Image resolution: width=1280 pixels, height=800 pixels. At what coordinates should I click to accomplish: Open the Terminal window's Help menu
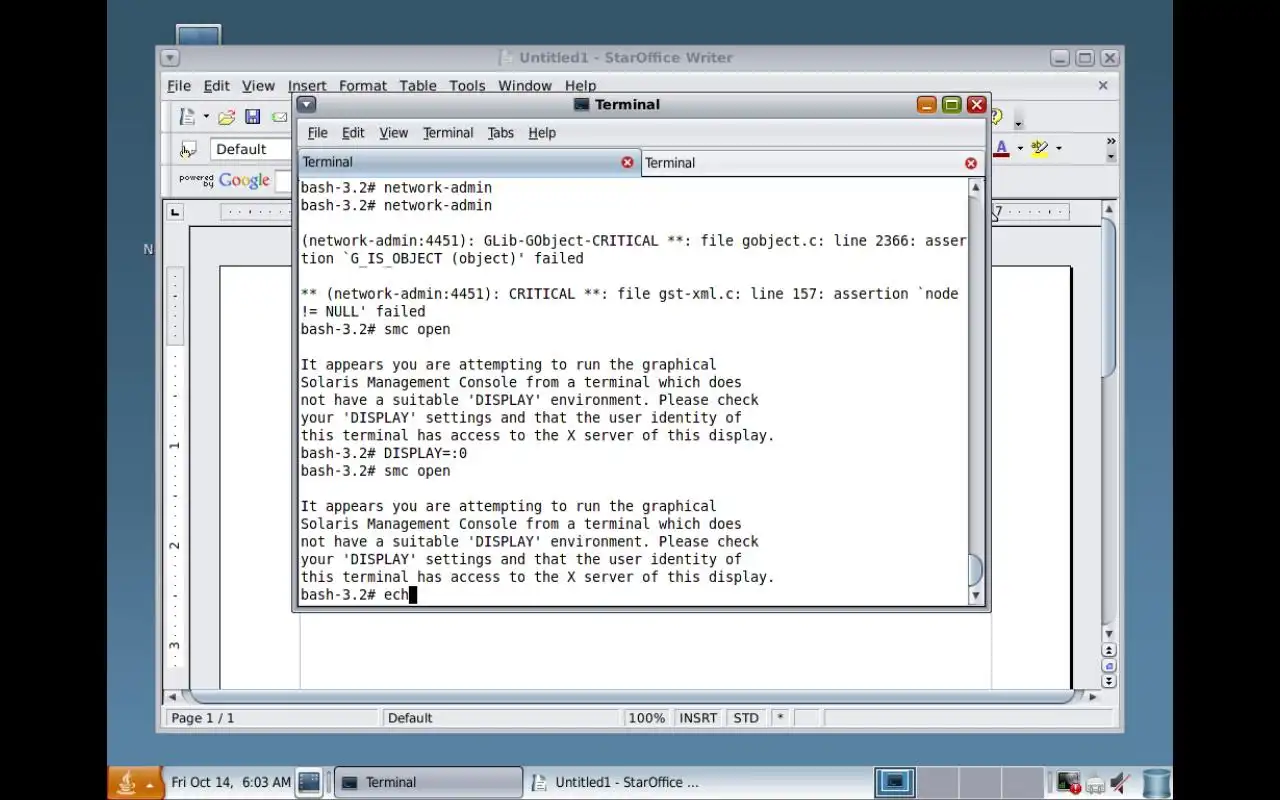pos(542,133)
